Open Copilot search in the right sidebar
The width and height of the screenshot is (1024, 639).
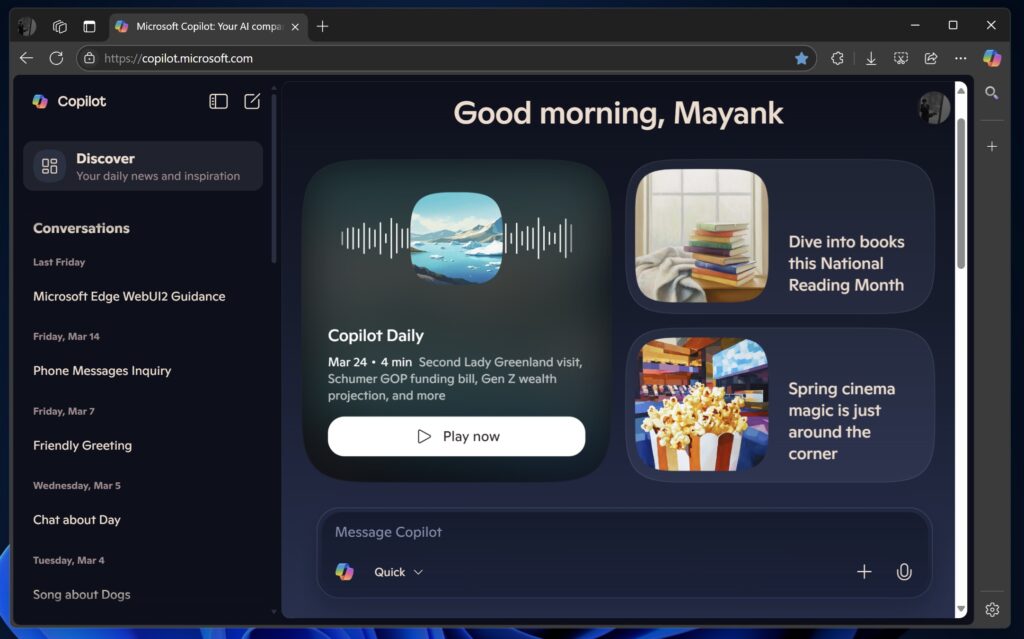(992, 92)
